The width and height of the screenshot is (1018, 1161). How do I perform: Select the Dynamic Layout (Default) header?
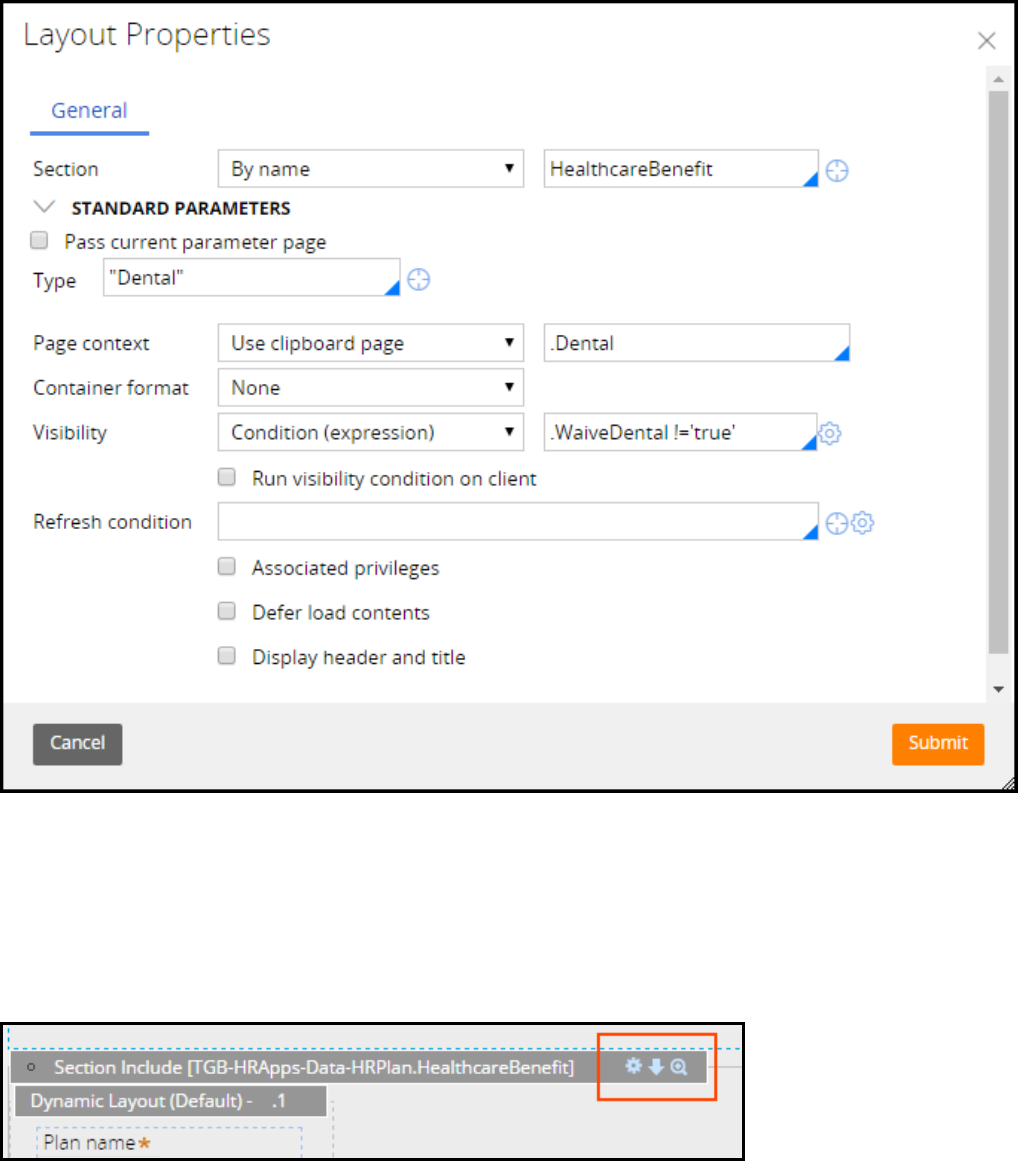point(169,1101)
